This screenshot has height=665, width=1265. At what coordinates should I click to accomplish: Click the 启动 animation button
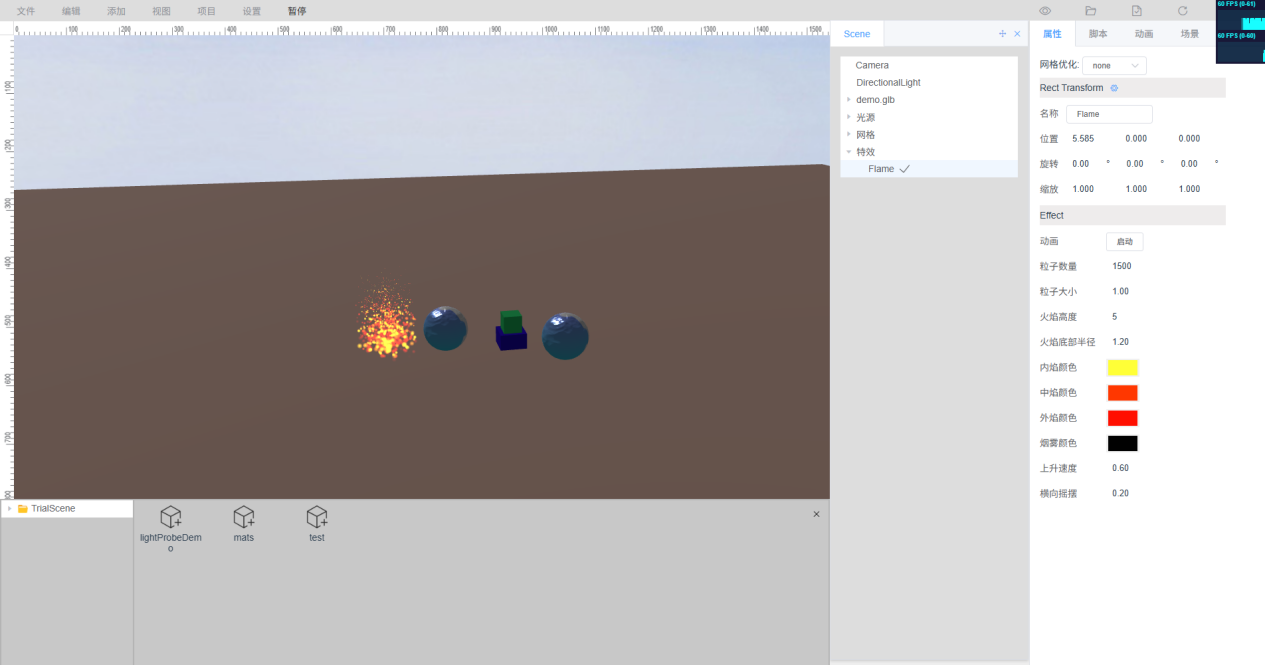click(1124, 242)
